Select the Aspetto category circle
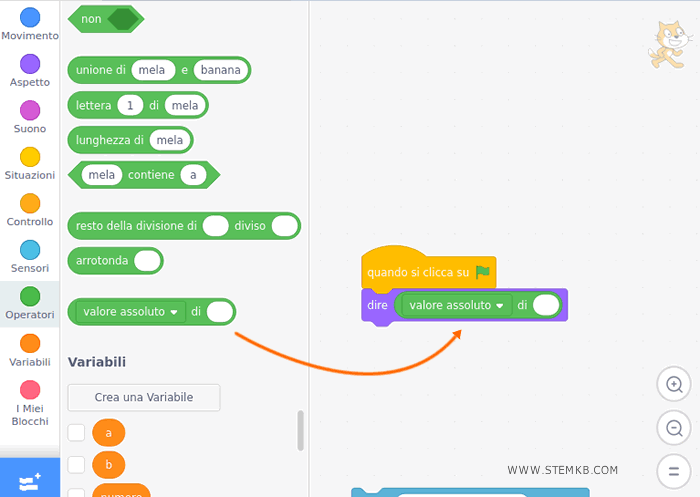Viewport: 700px width, 497px height. tap(30, 64)
